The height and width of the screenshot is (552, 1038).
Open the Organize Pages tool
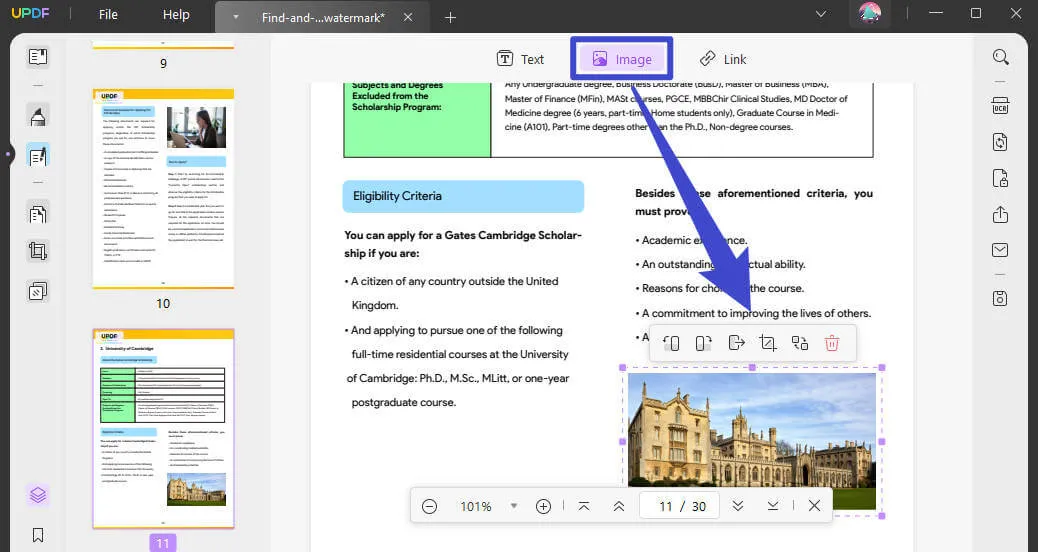(38, 214)
